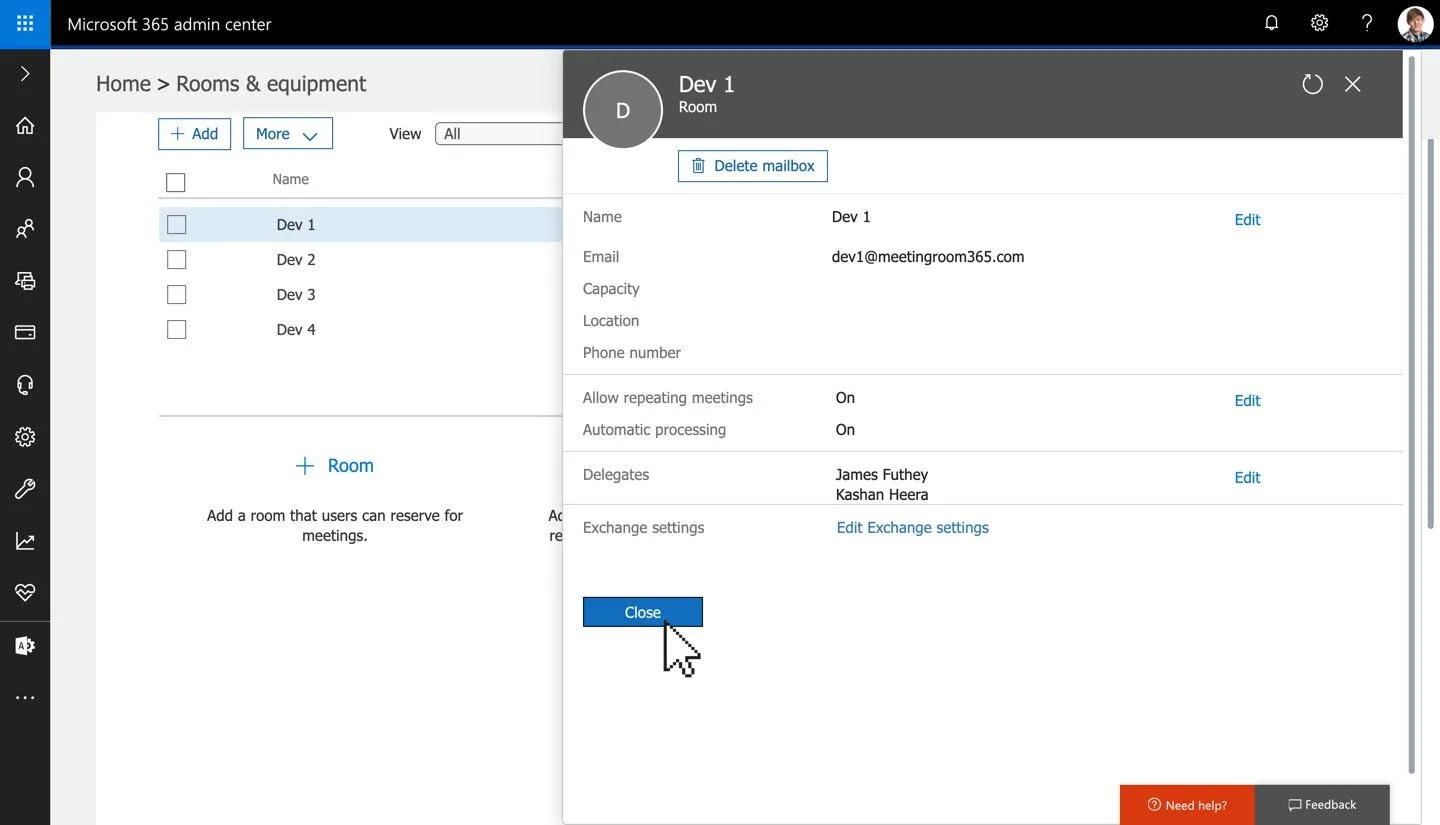
Task: Open the Need help? button
Action: 1187,805
